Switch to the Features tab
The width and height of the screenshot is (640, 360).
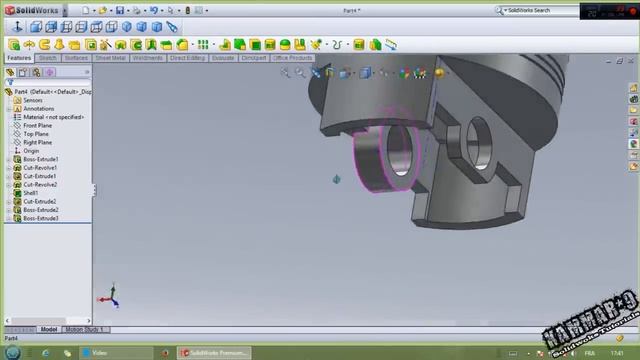(19, 58)
